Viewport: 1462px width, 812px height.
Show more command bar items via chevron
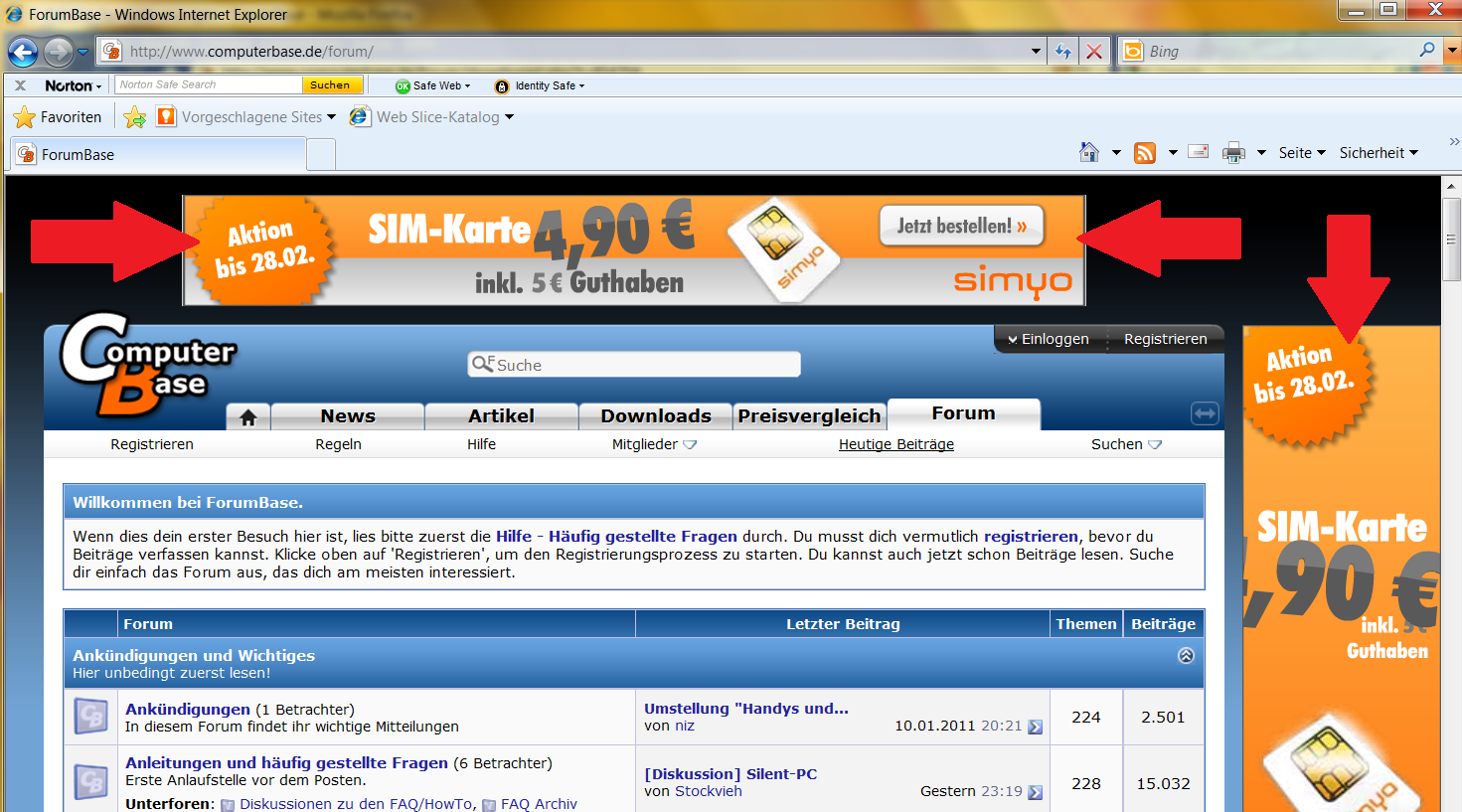pos(1454,142)
